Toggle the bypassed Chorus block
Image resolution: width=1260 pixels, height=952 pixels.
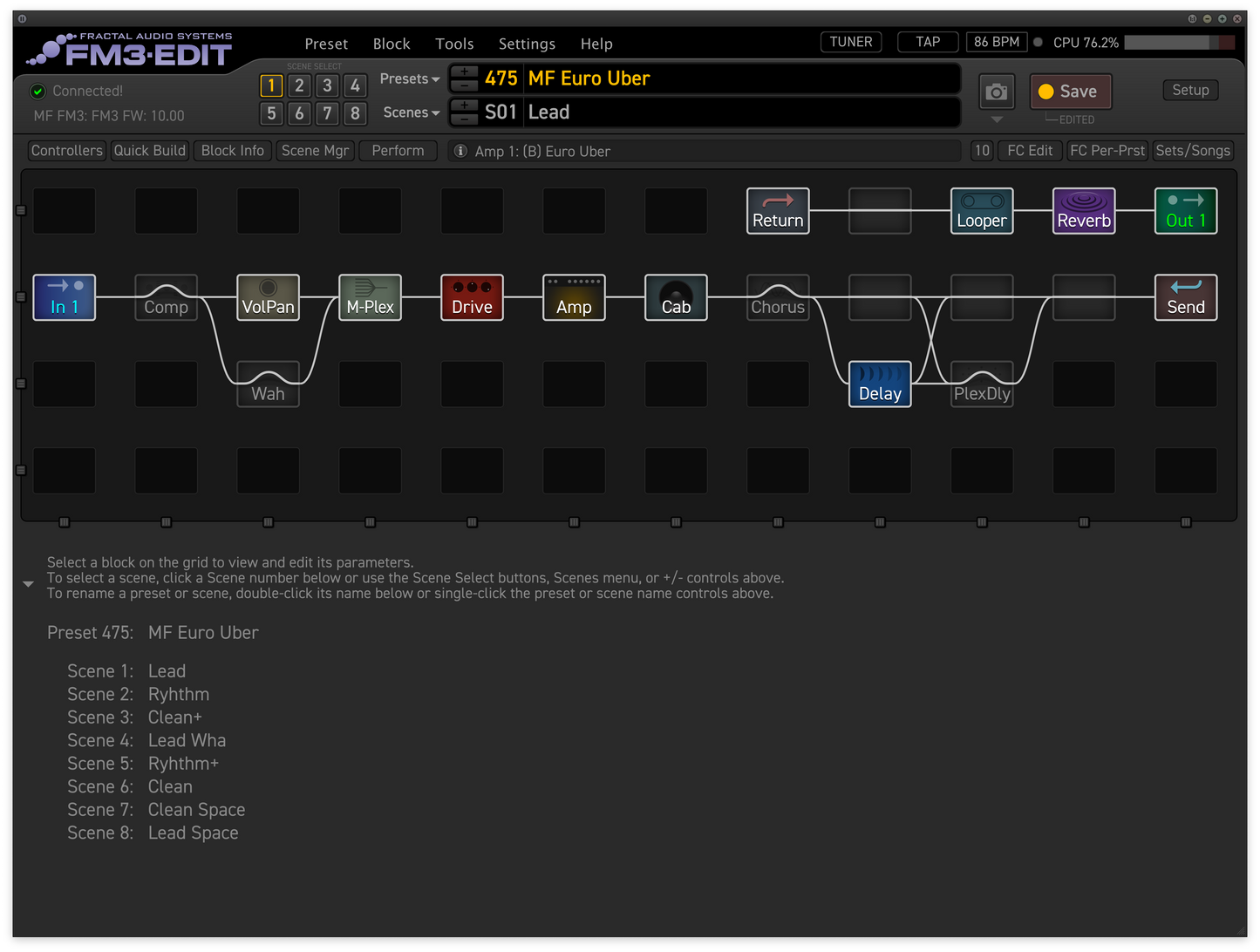point(778,297)
